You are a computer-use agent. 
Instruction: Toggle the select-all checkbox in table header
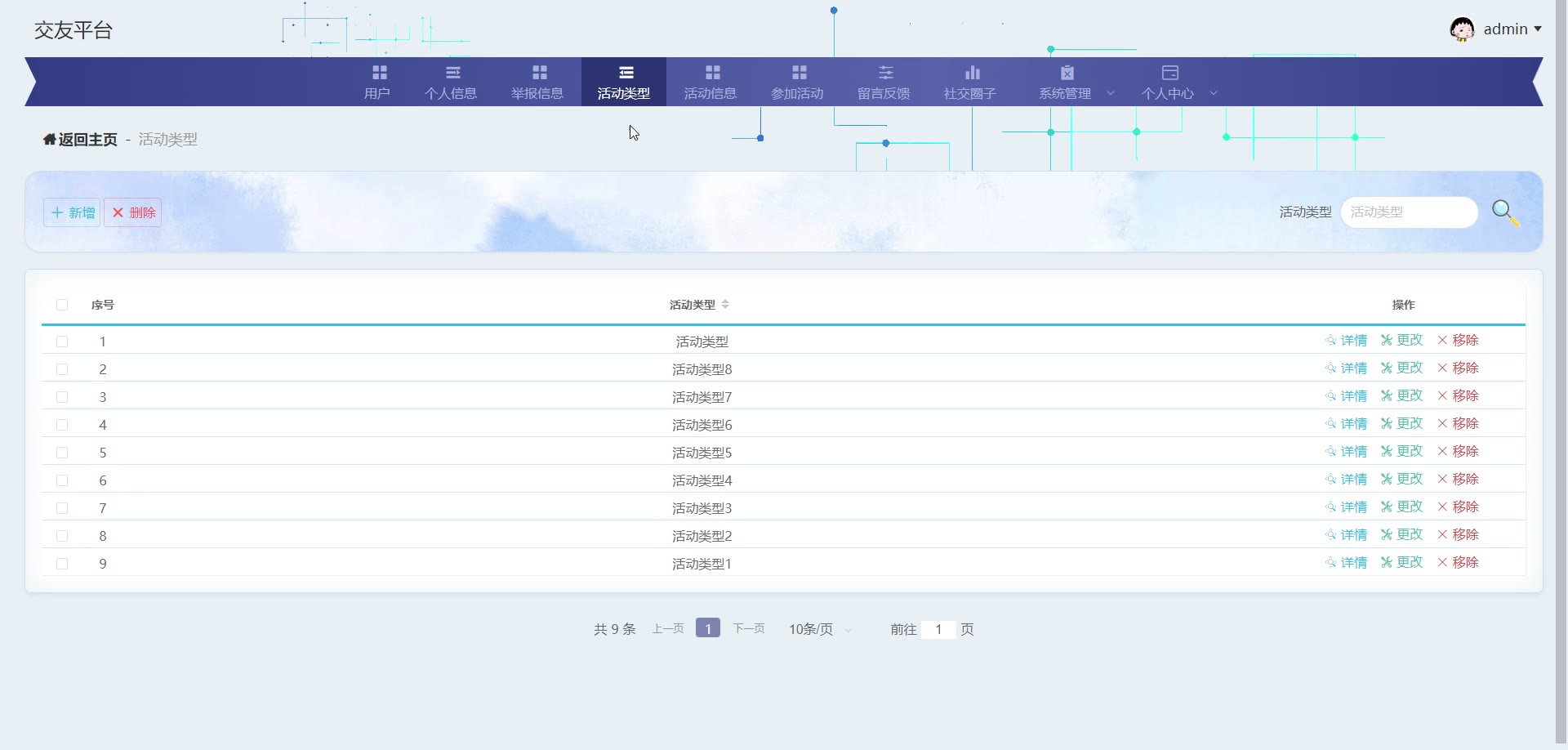pos(62,305)
